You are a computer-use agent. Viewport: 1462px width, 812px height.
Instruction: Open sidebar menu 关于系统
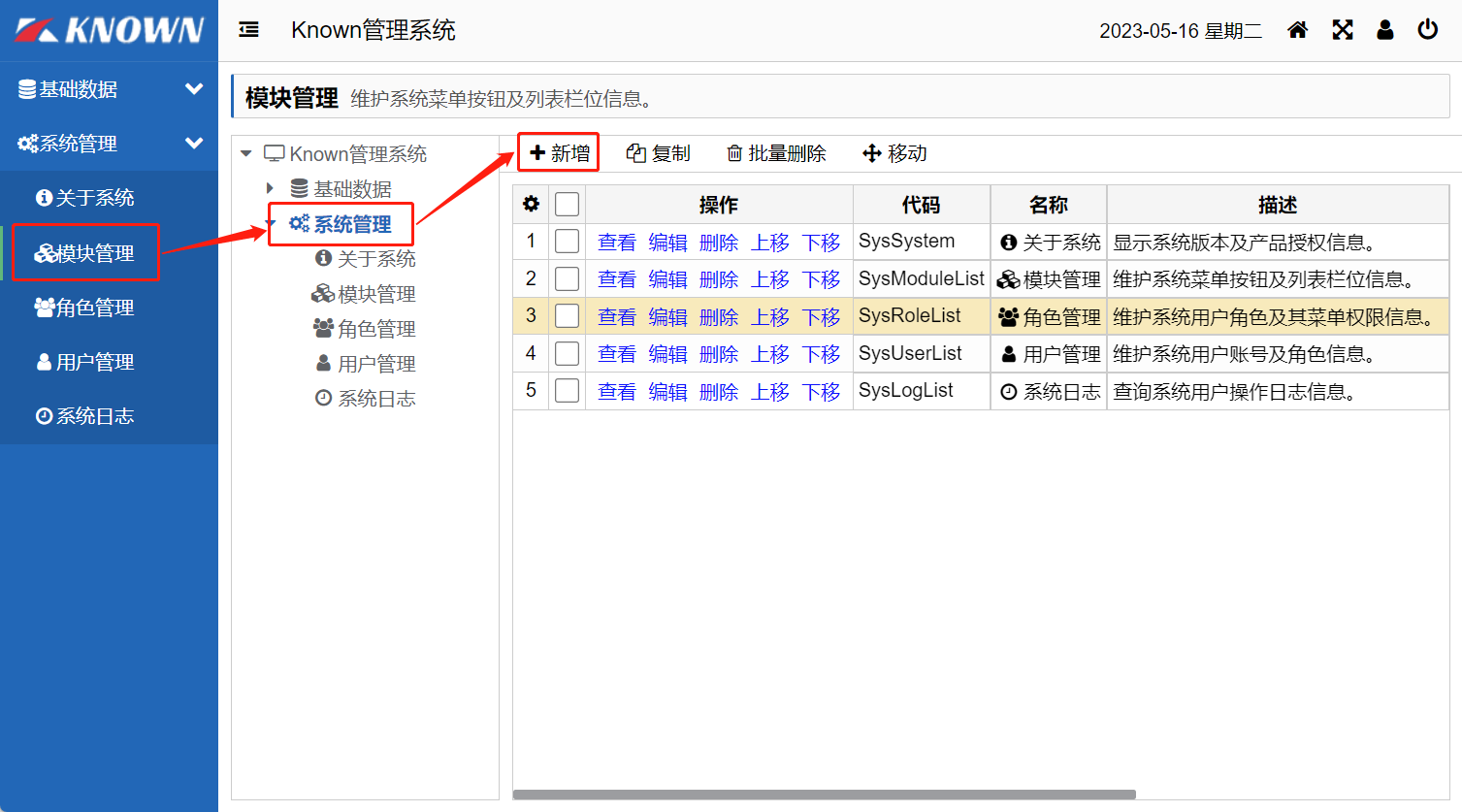coord(109,198)
